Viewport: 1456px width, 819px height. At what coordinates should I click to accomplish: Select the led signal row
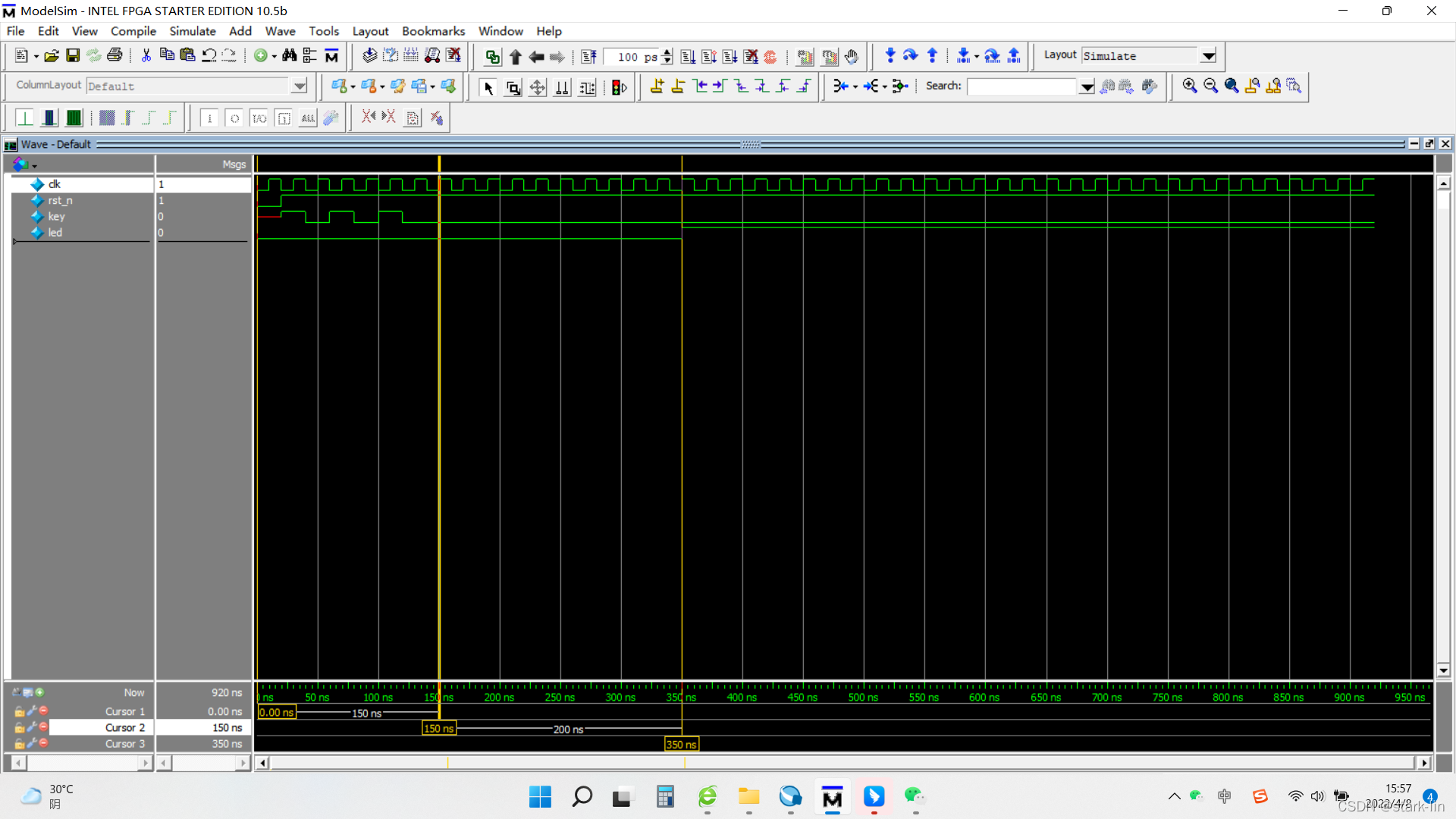tap(83, 232)
